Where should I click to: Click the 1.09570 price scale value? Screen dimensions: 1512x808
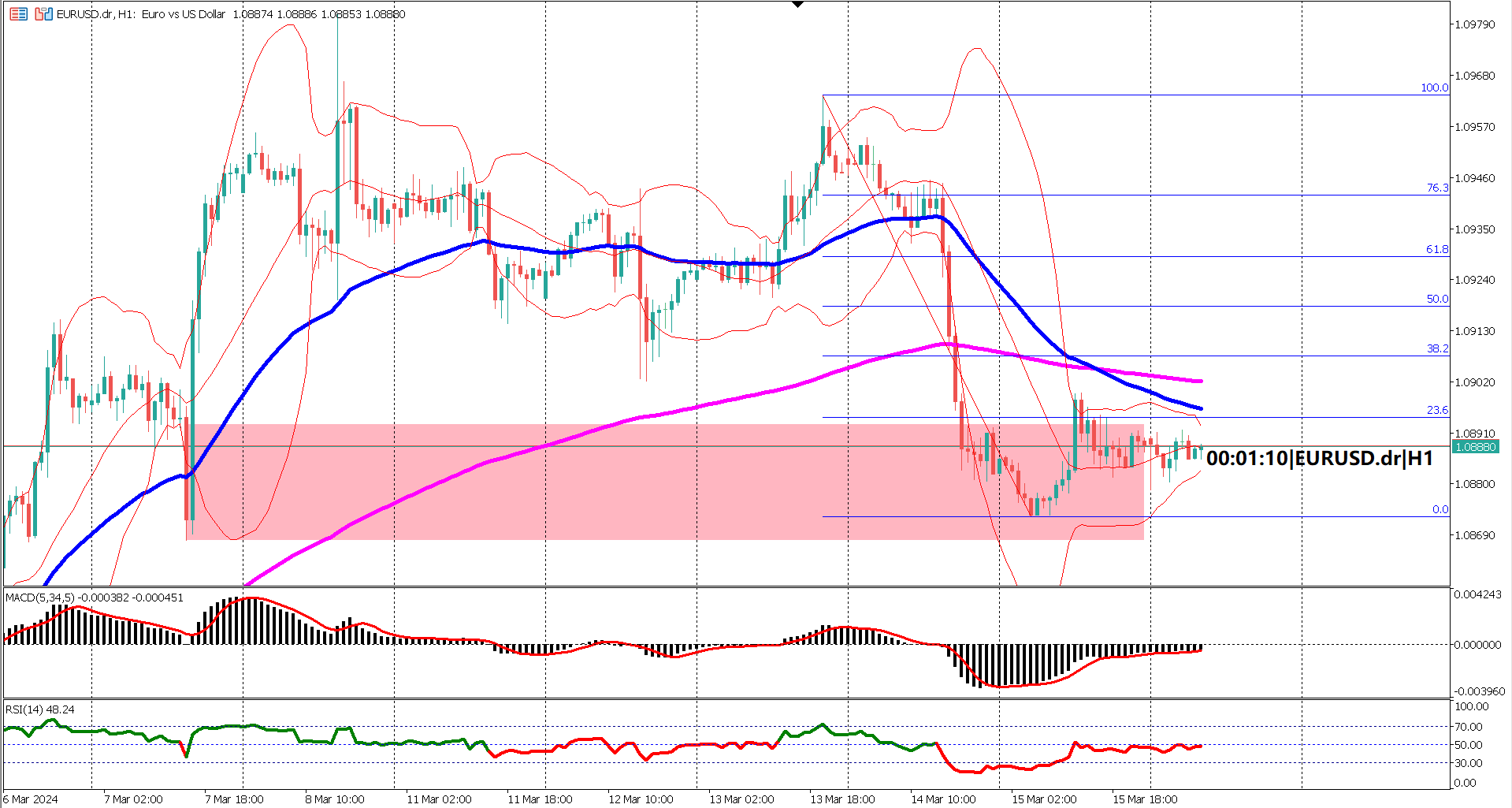[x=1475, y=127]
